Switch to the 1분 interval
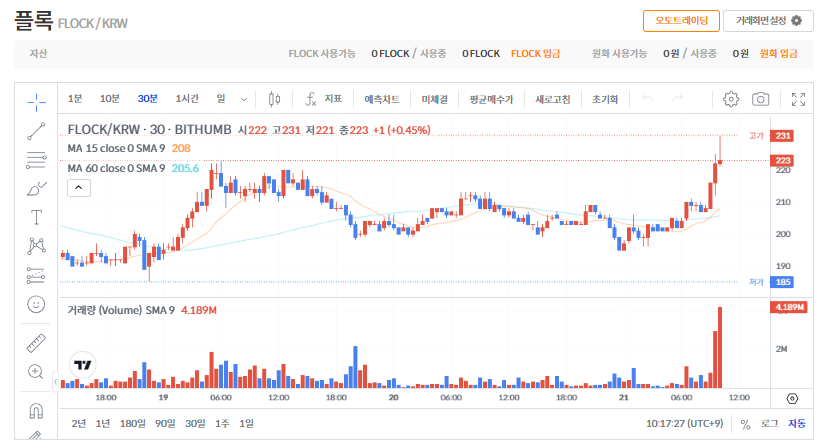Viewport: 826px width, 448px height. click(x=75, y=99)
